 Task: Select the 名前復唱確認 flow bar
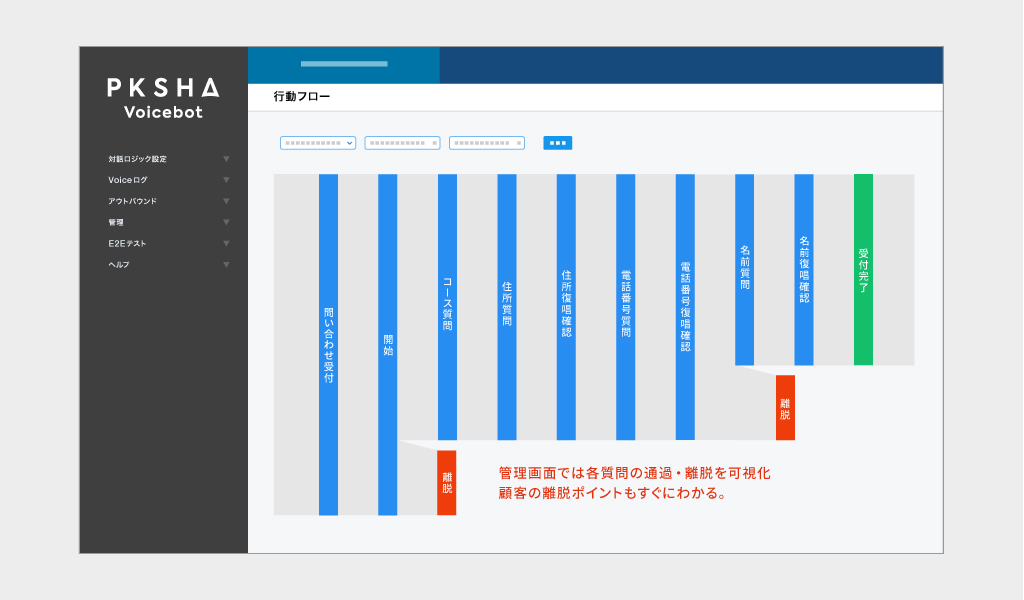click(x=804, y=269)
